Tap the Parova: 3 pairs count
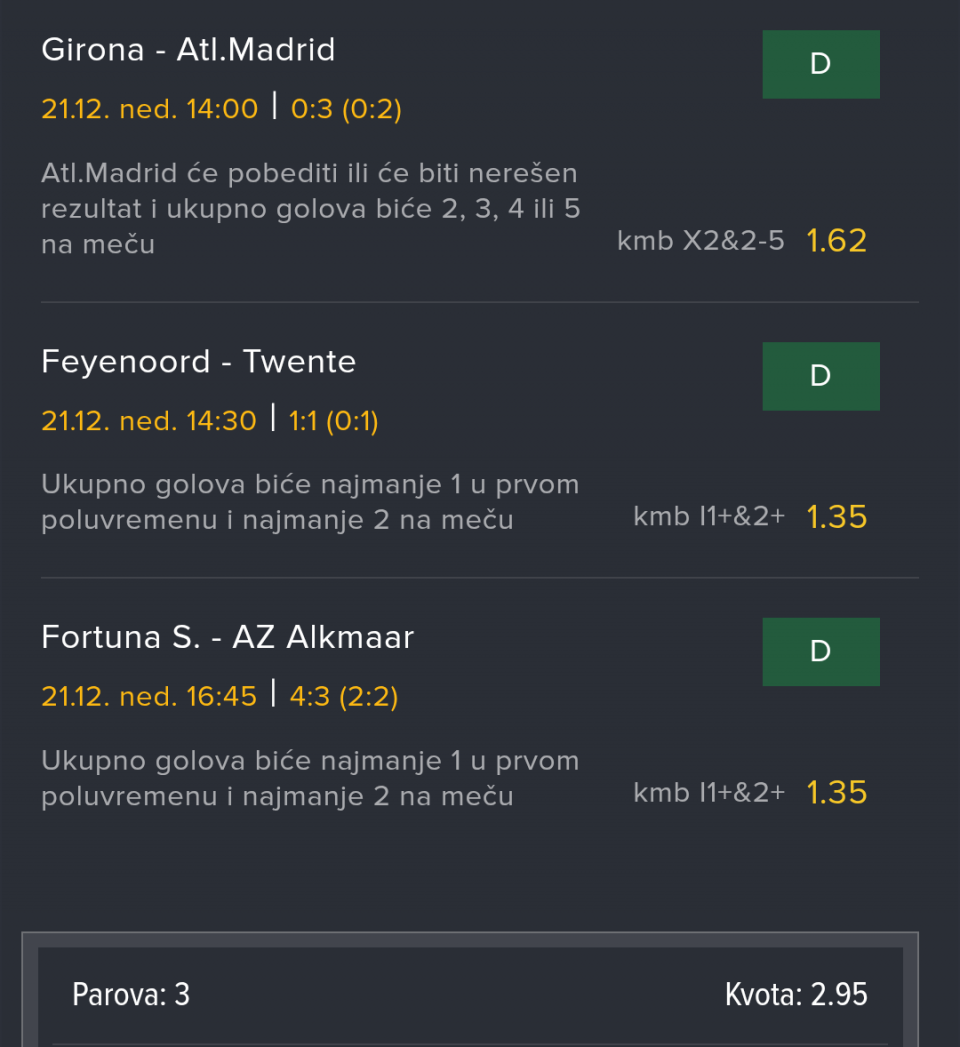Image resolution: width=960 pixels, height=1047 pixels. (x=131, y=995)
